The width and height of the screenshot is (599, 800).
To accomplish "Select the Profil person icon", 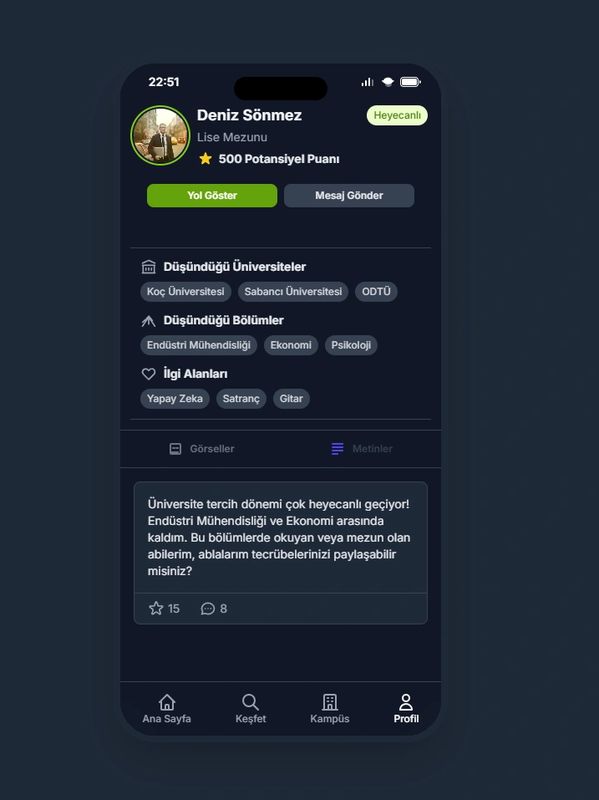I will pyautogui.click(x=406, y=702).
